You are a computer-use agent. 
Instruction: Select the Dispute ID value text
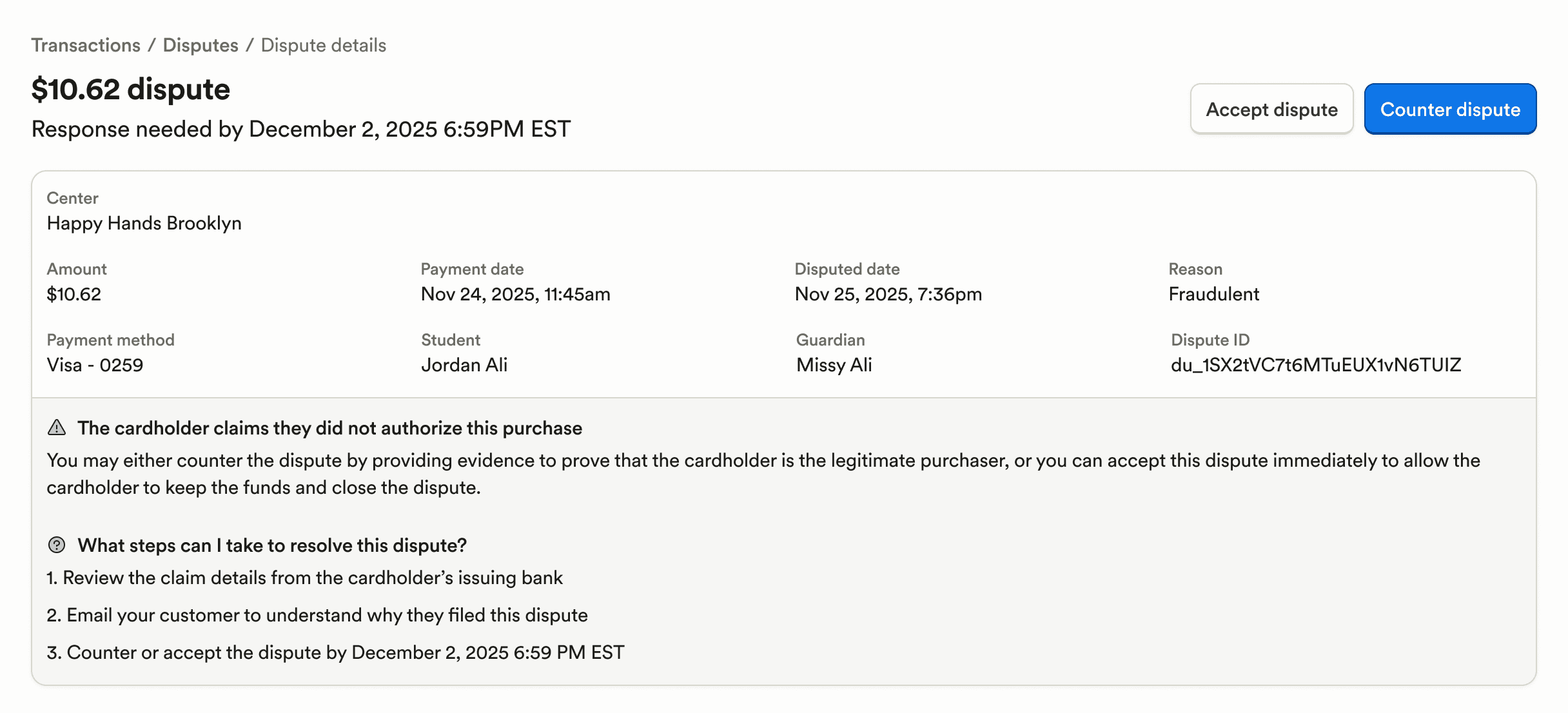(1315, 365)
